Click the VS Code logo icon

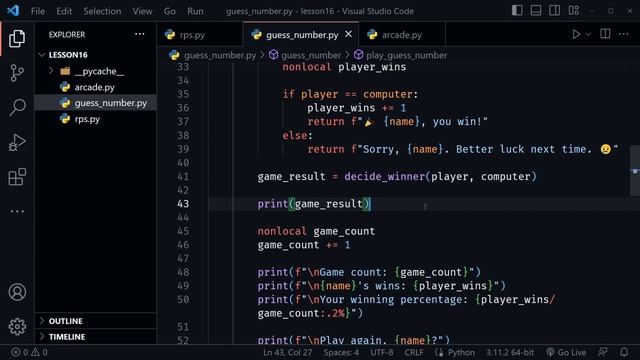[13, 11]
